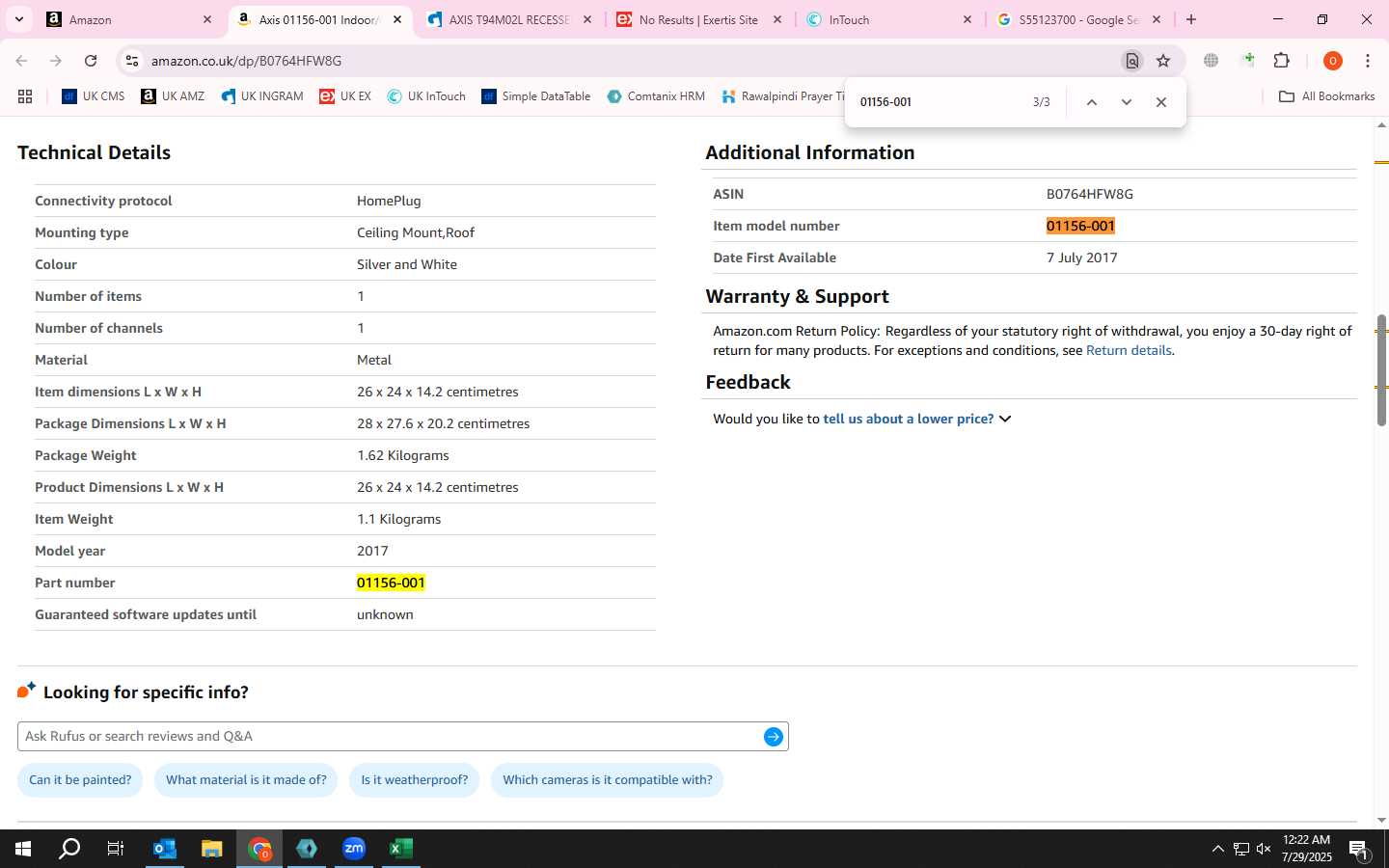
Task: Click the address bar URL
Action: click(246, 61)
